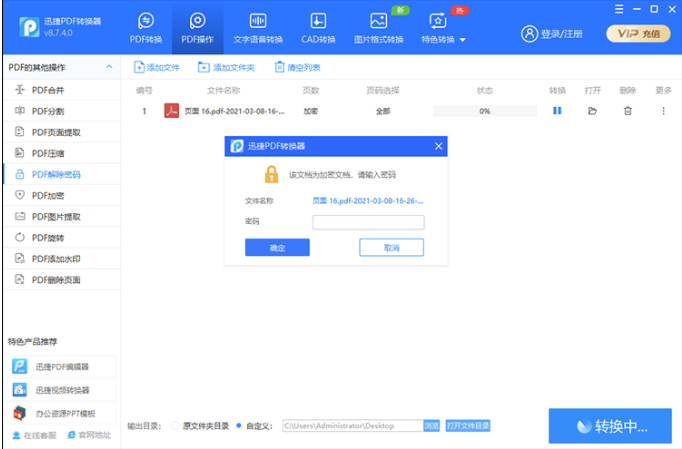
Task: Click the 登录/注册 user icon
Action: [529, 34]
